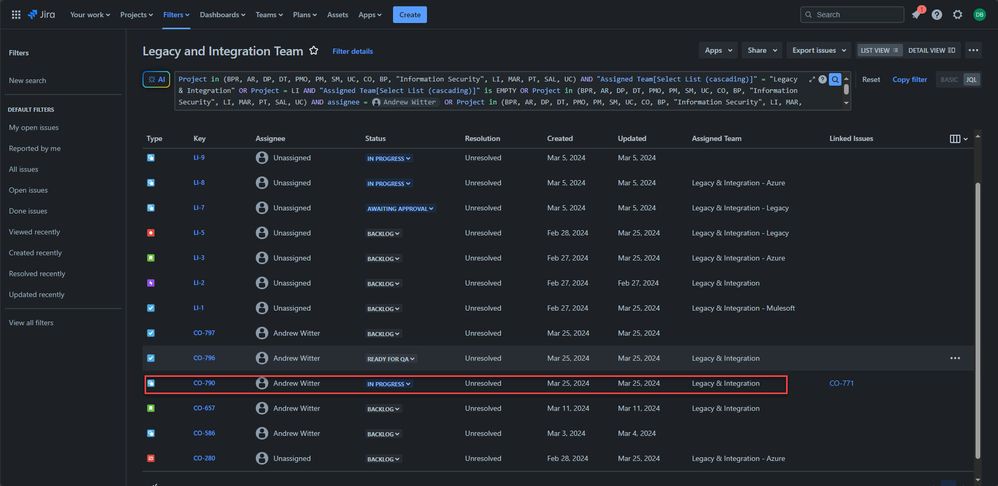Open the Projects menu
The height and width of the screenshot is (486, 998).
pos(136,15)
